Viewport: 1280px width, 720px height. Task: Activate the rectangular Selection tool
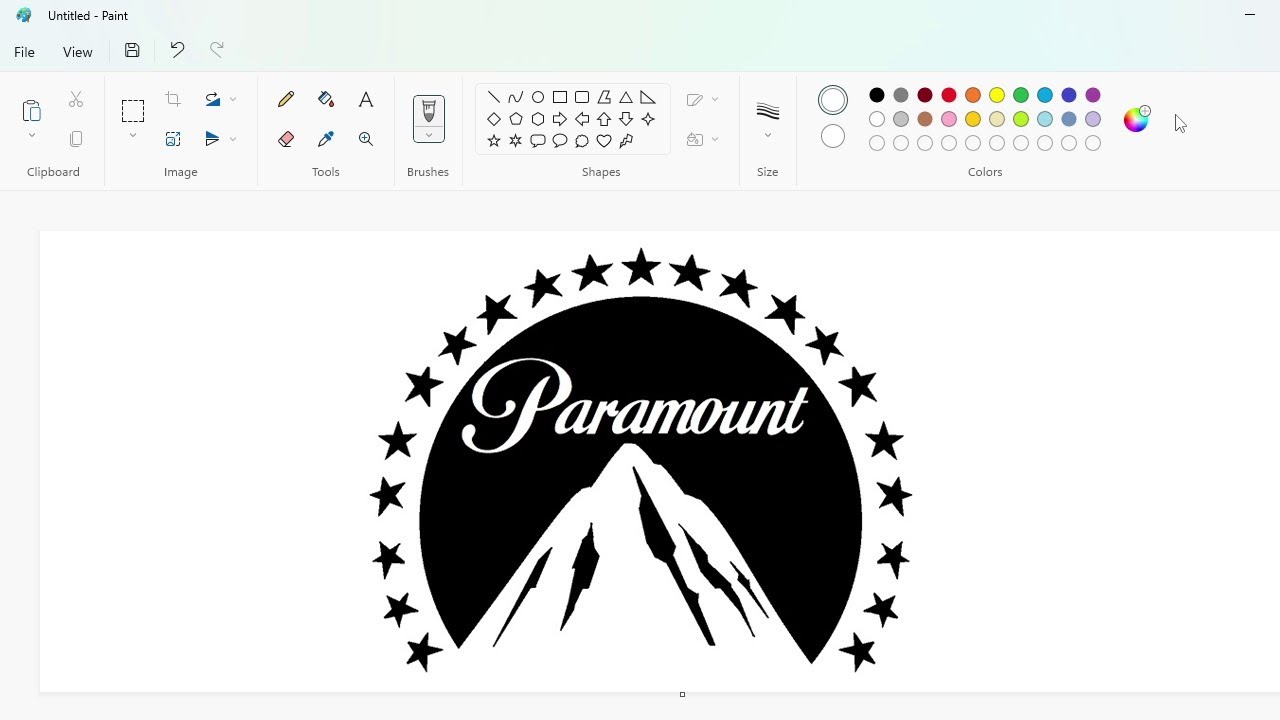coord(133,110)
